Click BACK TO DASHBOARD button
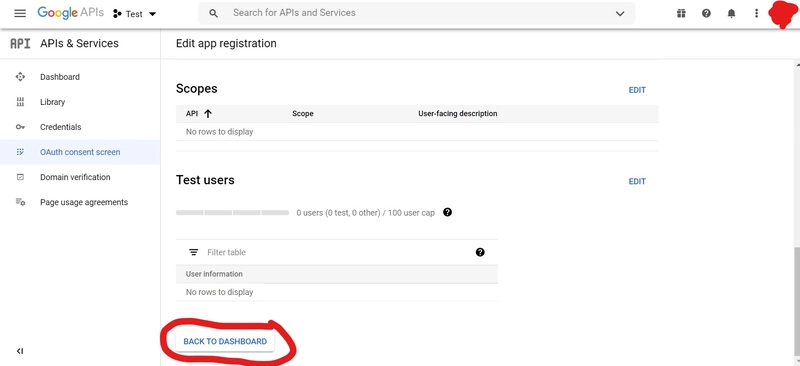 coord(225,341)
